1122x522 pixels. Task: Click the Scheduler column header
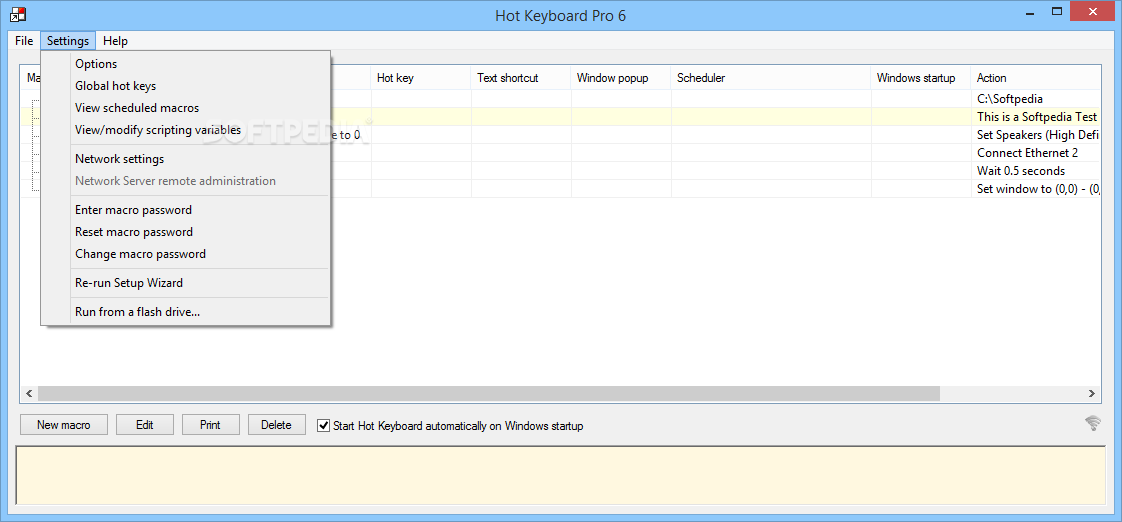tap(771, 78)
